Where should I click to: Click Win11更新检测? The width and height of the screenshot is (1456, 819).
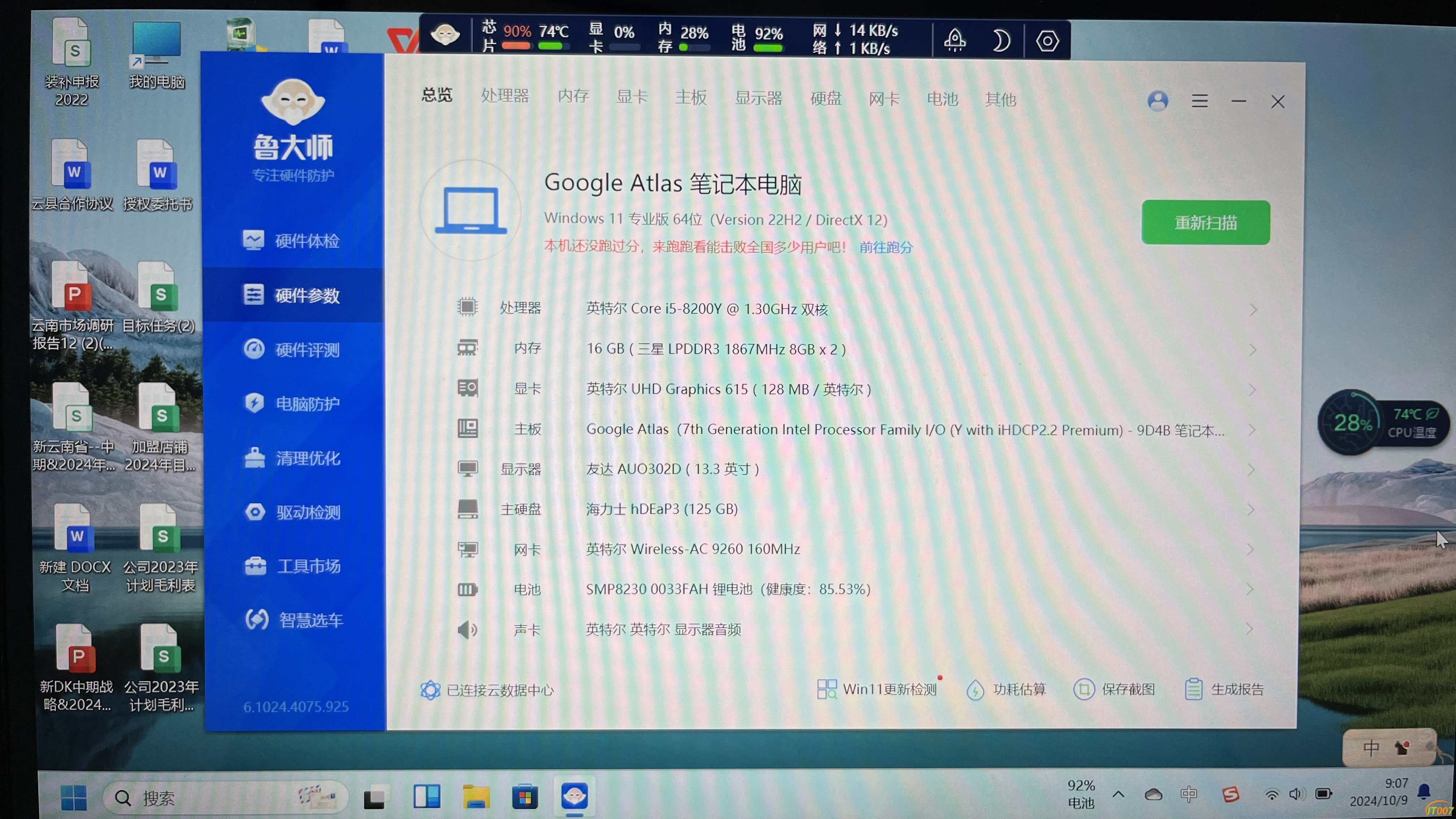(877, 689)
